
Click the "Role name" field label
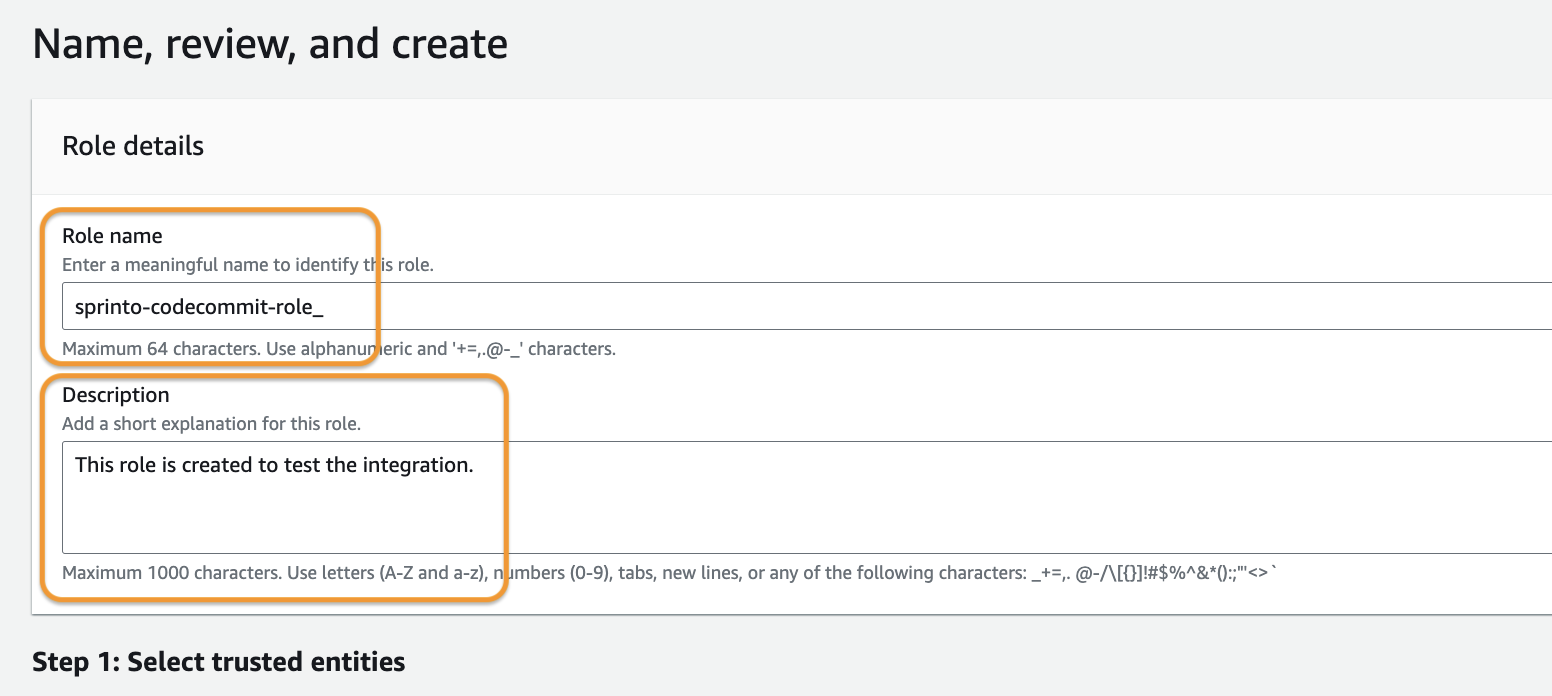[112, 236]
